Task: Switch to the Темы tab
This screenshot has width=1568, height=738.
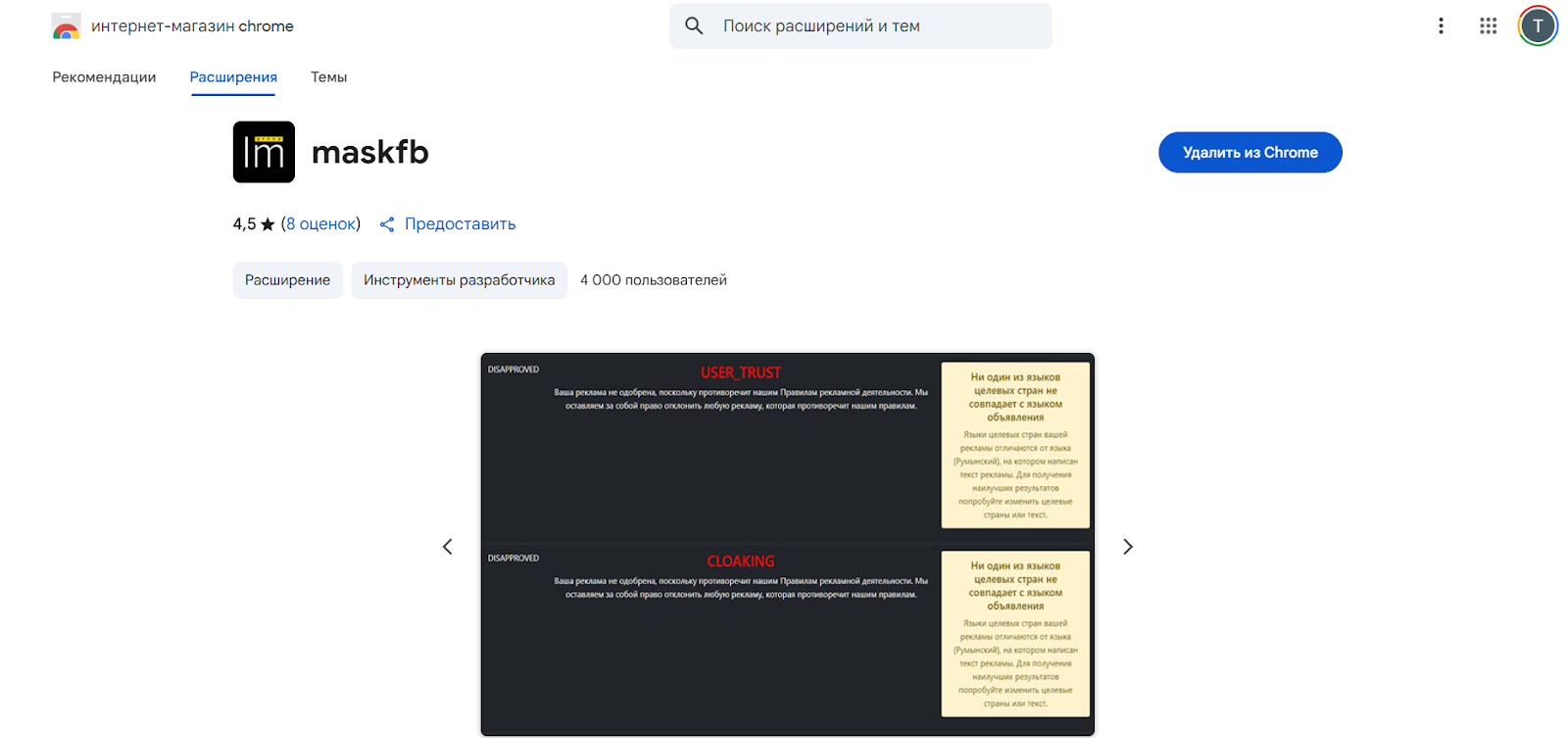Action: pyautogui.click(x=328, y=77)
